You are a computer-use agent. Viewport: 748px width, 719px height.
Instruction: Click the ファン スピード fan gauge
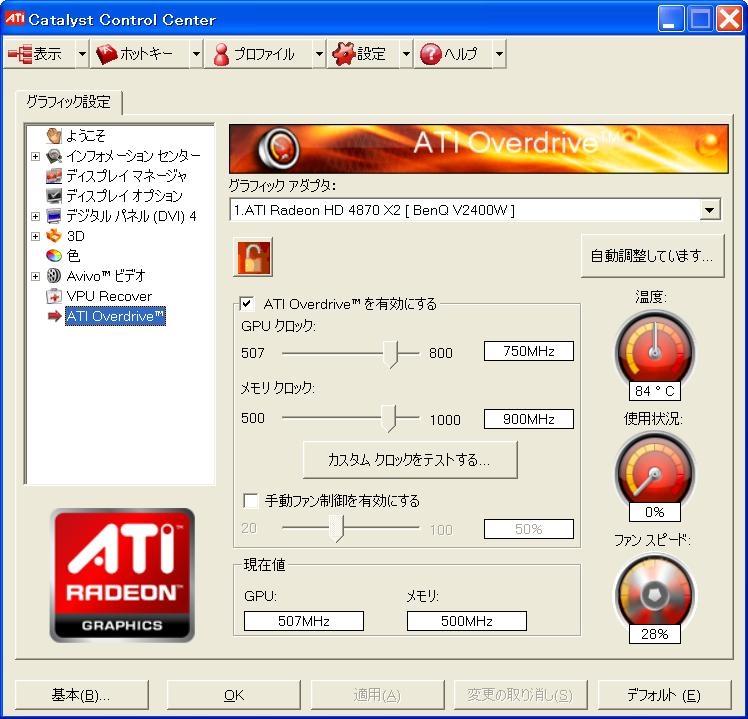pos(654,592)
